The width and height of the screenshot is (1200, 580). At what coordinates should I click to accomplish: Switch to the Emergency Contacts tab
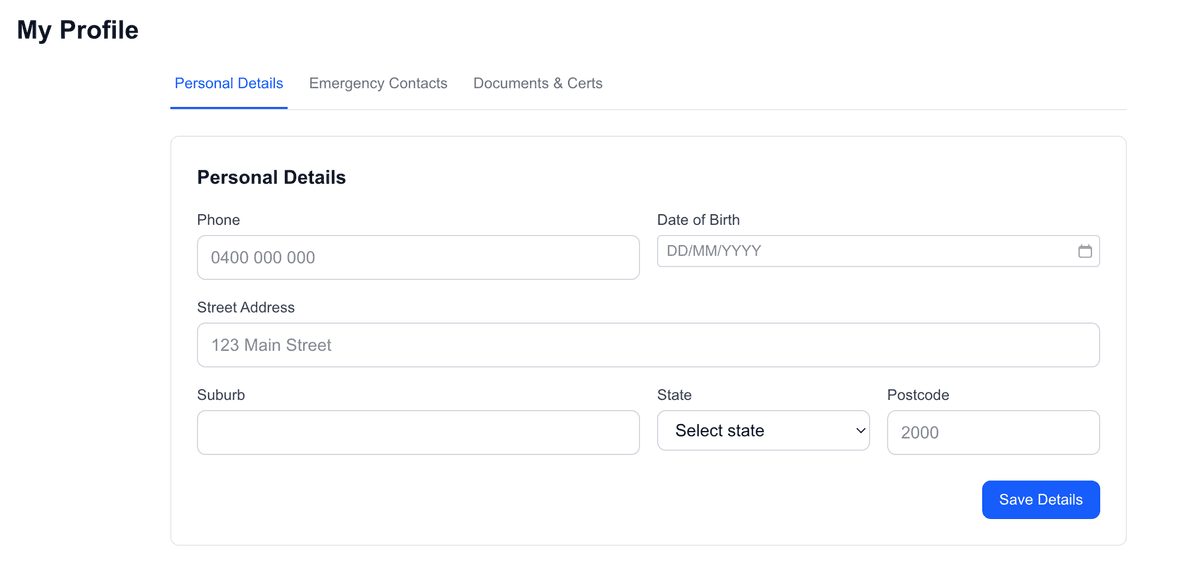pos(378,83)
